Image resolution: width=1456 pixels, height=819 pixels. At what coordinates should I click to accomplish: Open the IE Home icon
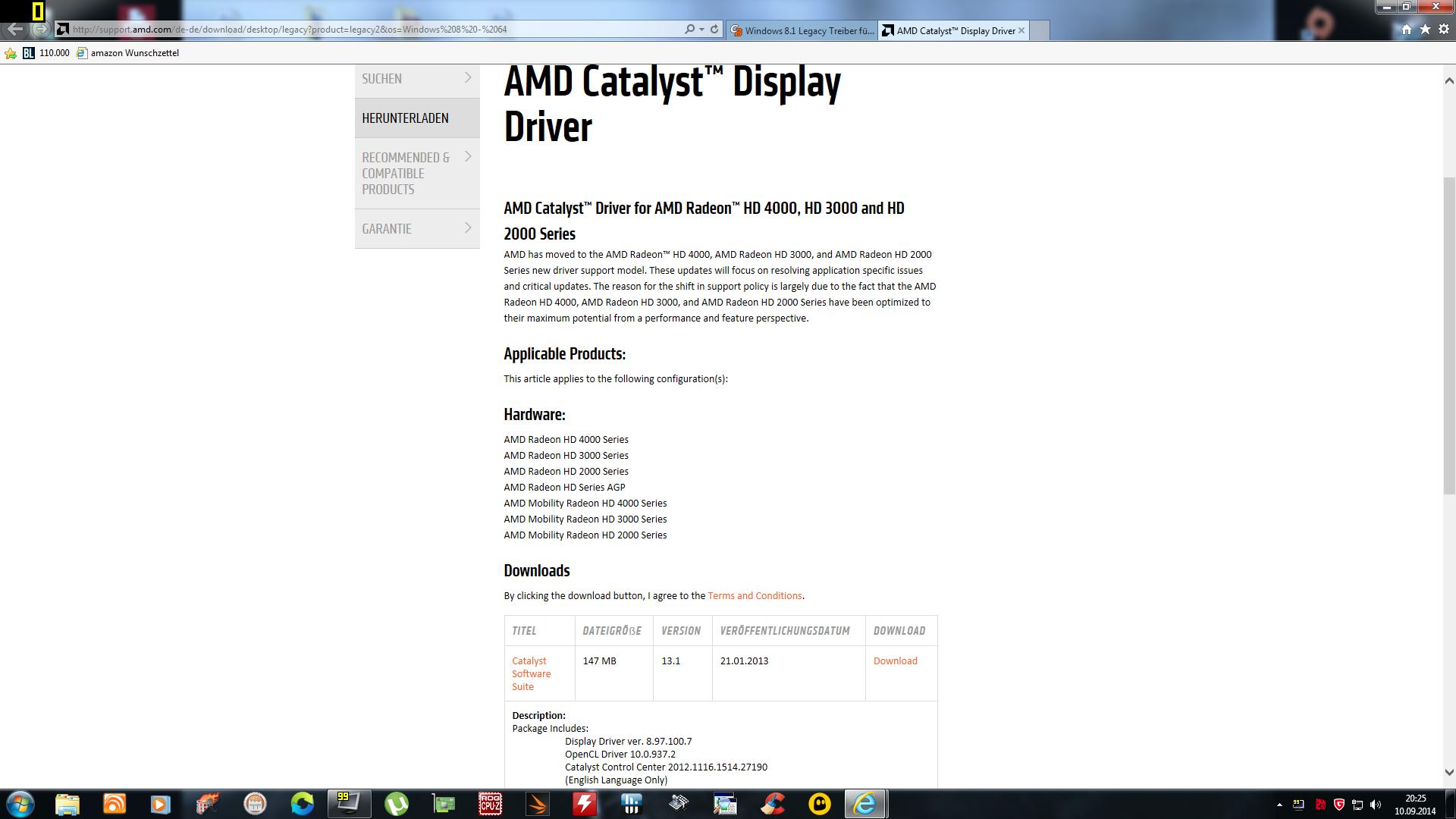click(1407, 30)
